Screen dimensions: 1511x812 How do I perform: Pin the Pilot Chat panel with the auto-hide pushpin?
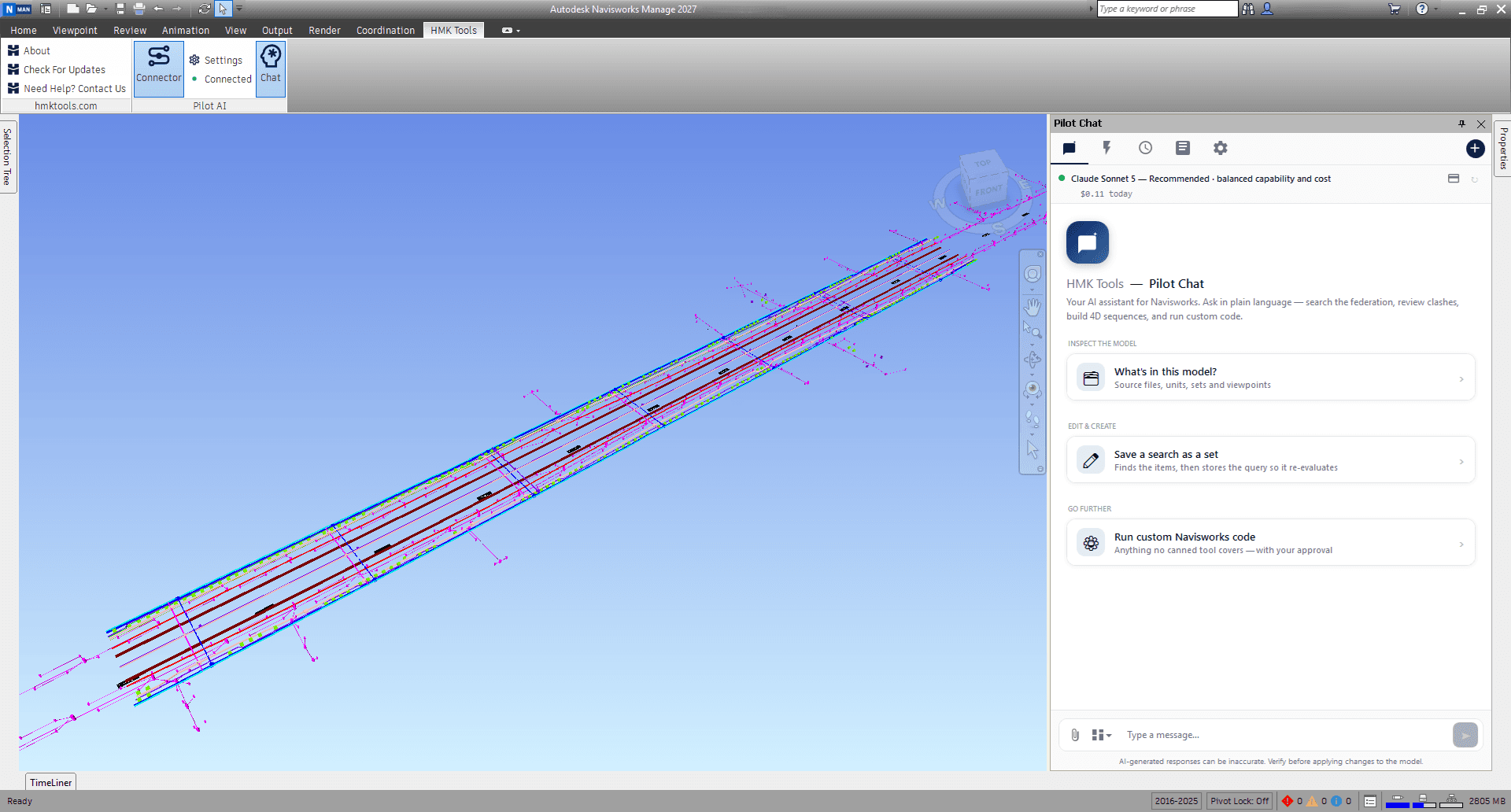(1461, 124)
